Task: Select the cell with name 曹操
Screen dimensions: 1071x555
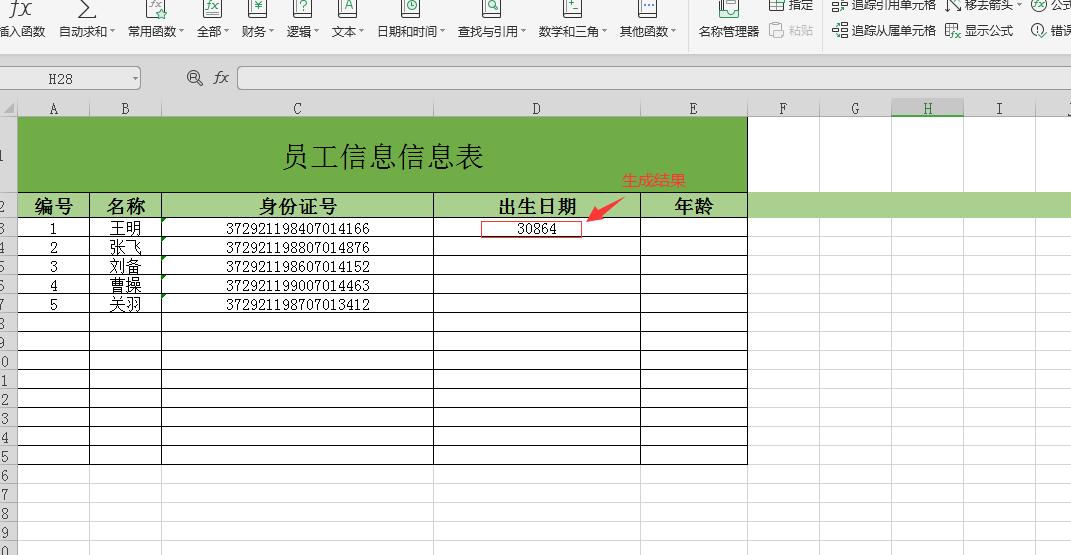Action: [126, 285]
